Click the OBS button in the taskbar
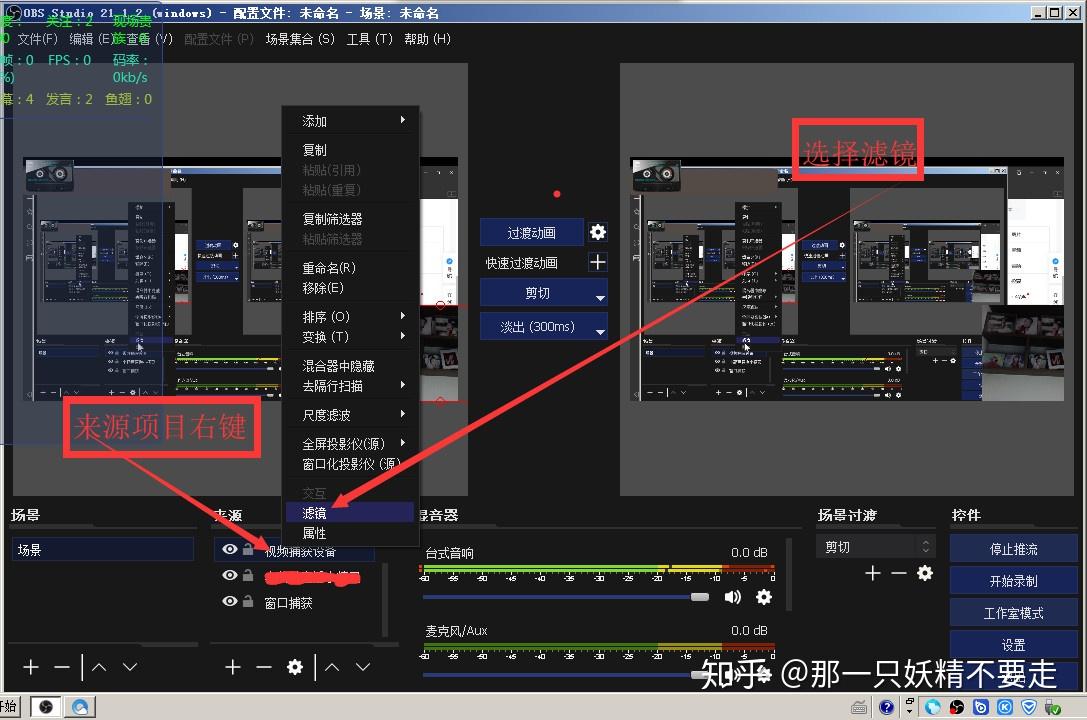 [46, 707]
